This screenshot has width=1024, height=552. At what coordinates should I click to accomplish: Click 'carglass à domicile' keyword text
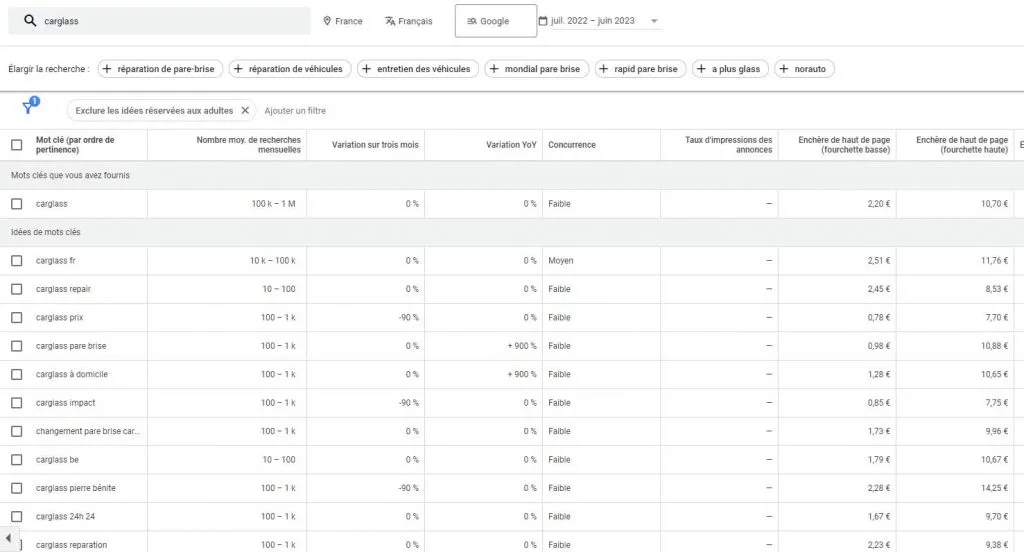point(72,374)
